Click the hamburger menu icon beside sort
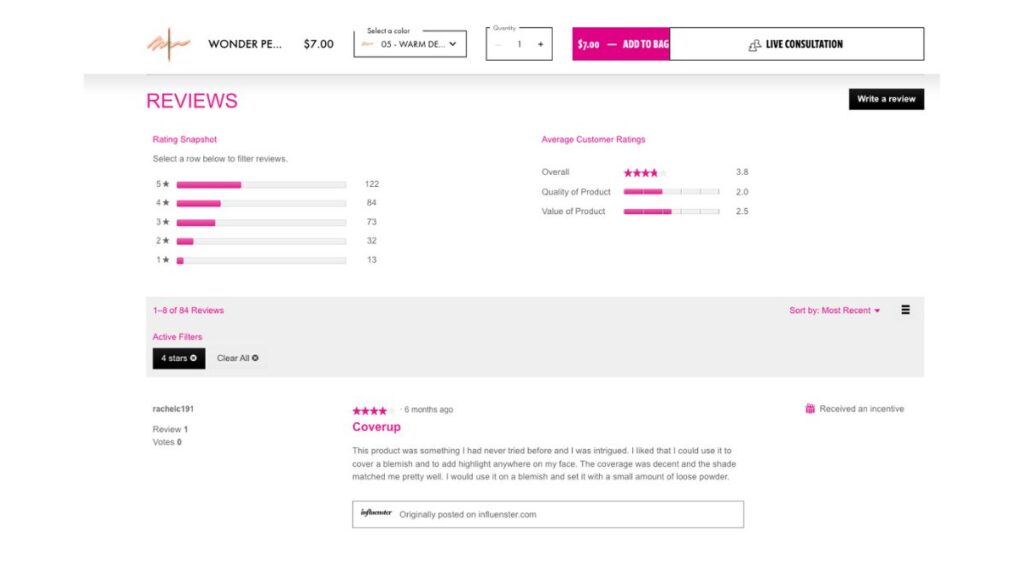The height and width of the screenshot is (576, 1024). click(x=905, y=310)
